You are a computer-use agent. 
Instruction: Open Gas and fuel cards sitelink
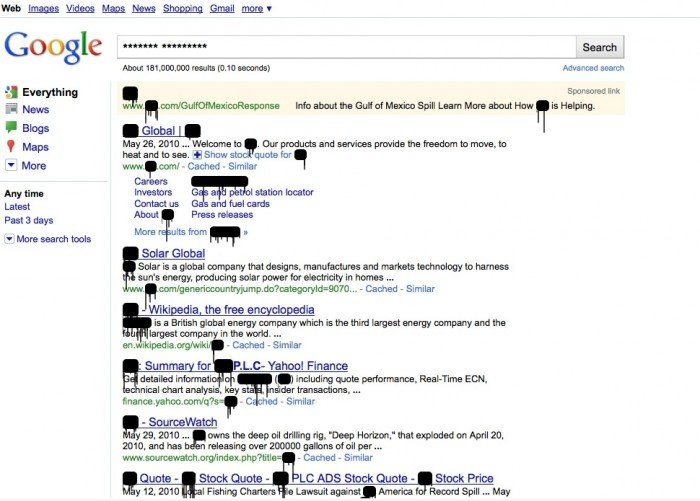[230, 204]
